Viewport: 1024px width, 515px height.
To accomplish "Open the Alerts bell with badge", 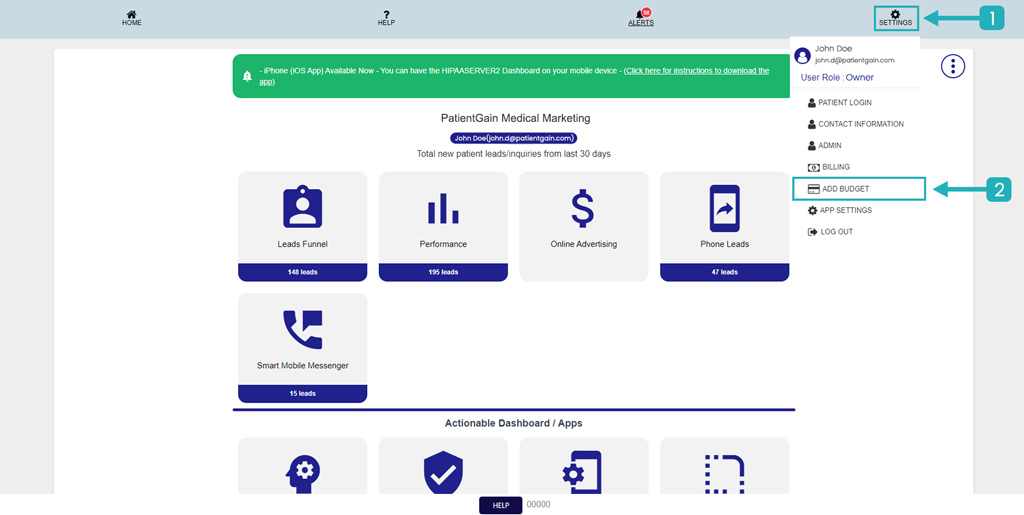I will pyautogui.click(x=641, y=18).
